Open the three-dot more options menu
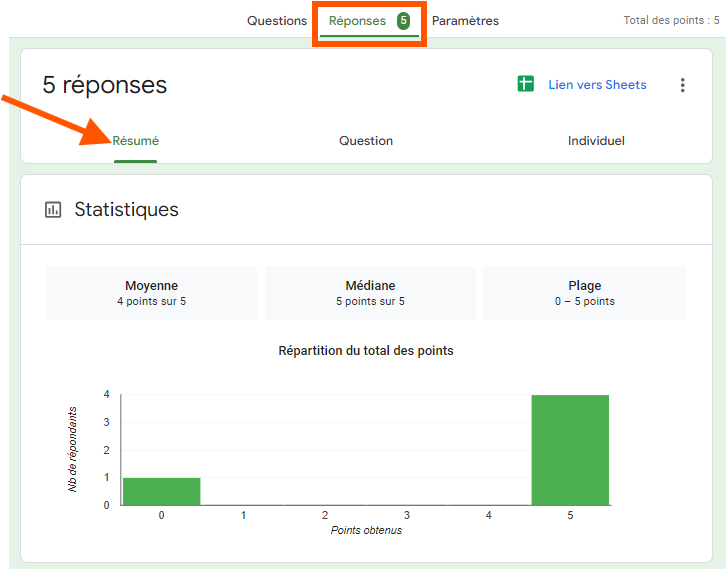This screenshot has height=569, width=726. 682,85
